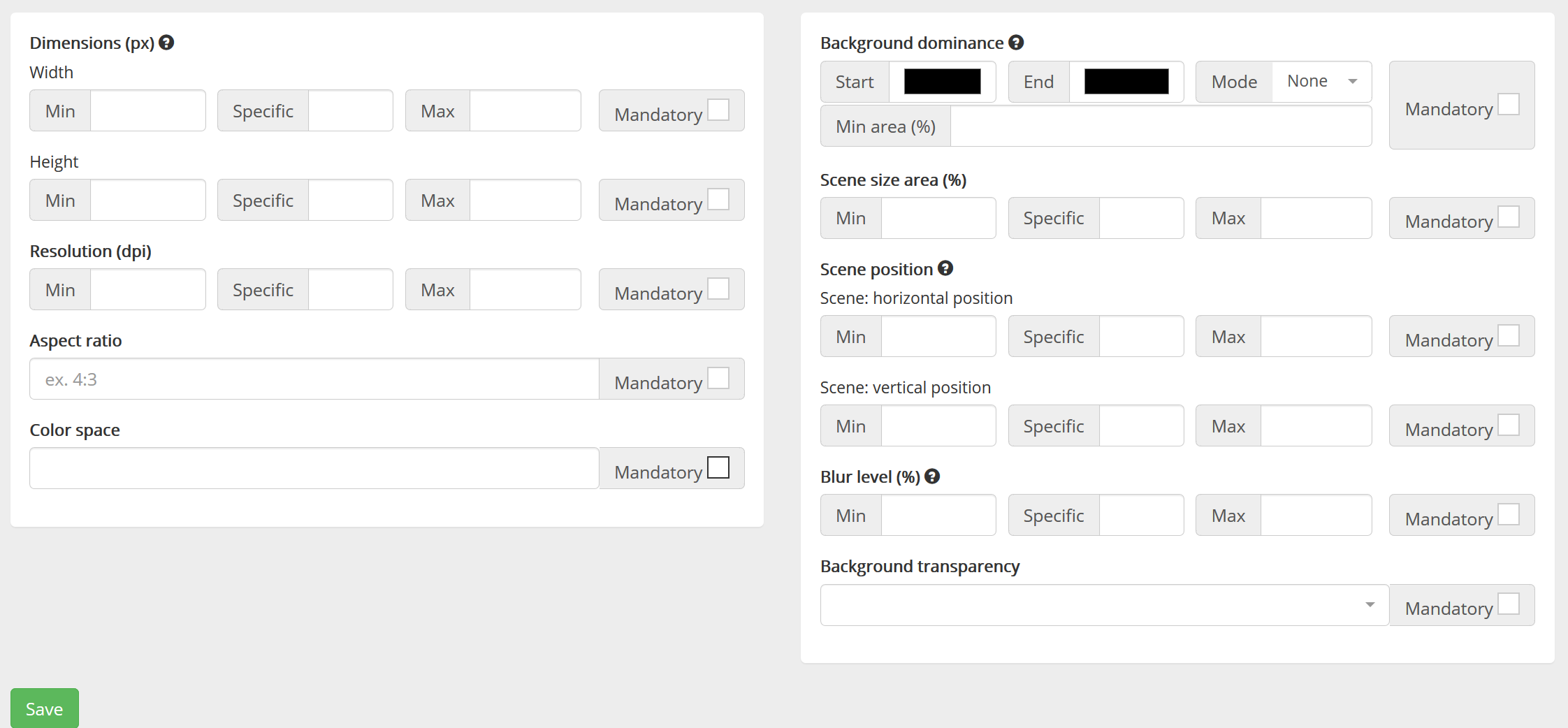This screenshot has width=1568, height=728.
Task: Click the Dimensions (px) help icon
Action: 166,43
